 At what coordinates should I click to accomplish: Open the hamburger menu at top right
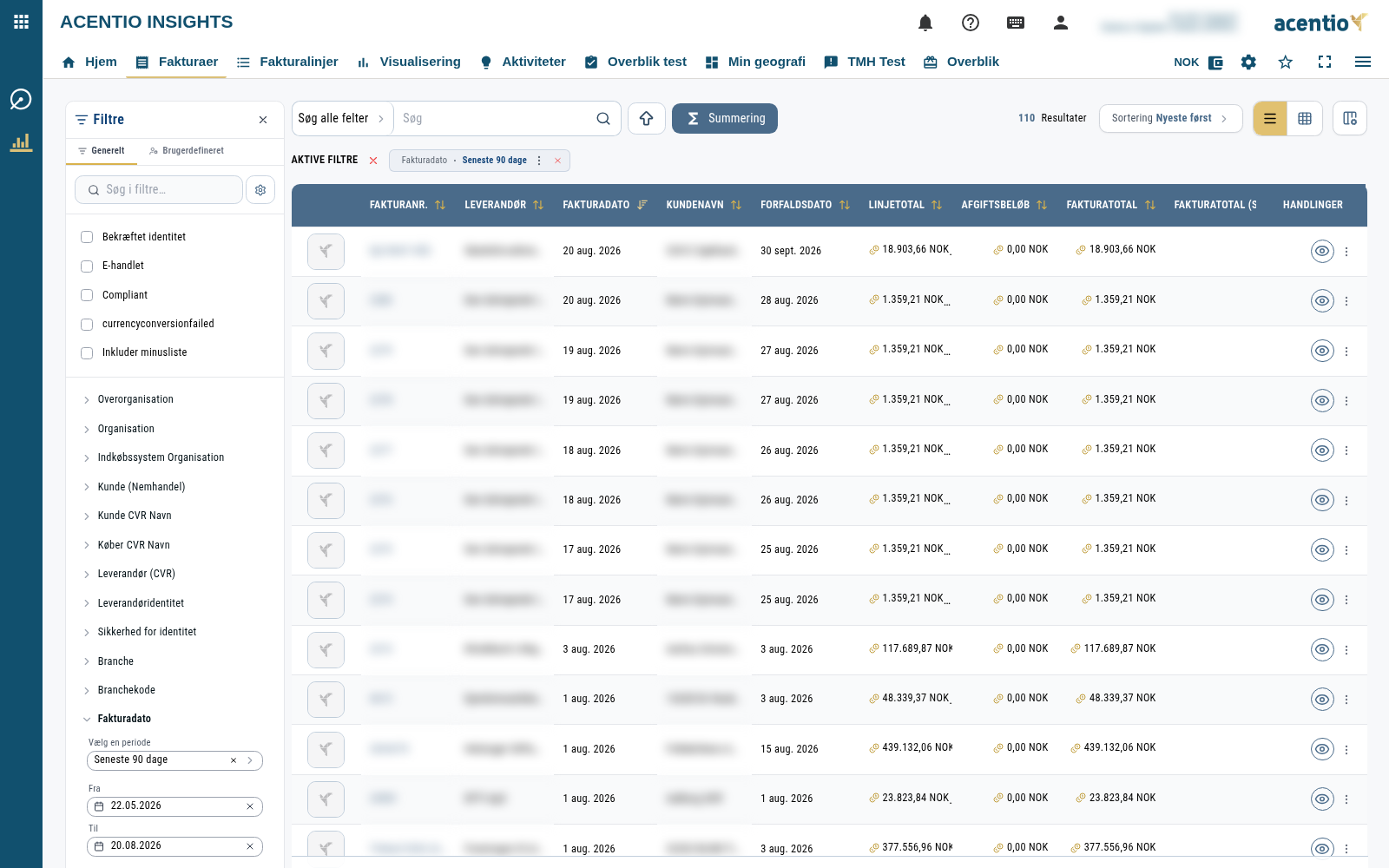[1363, 62]
